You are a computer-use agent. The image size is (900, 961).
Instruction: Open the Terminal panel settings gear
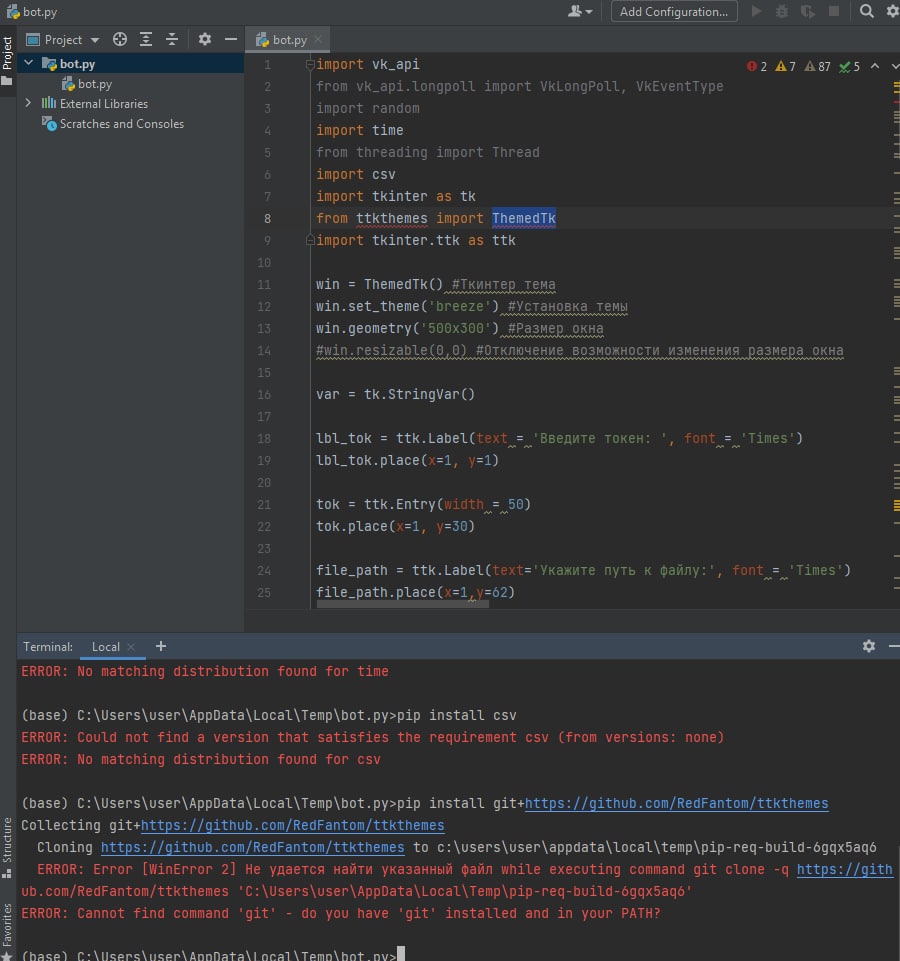pos(868,646)
